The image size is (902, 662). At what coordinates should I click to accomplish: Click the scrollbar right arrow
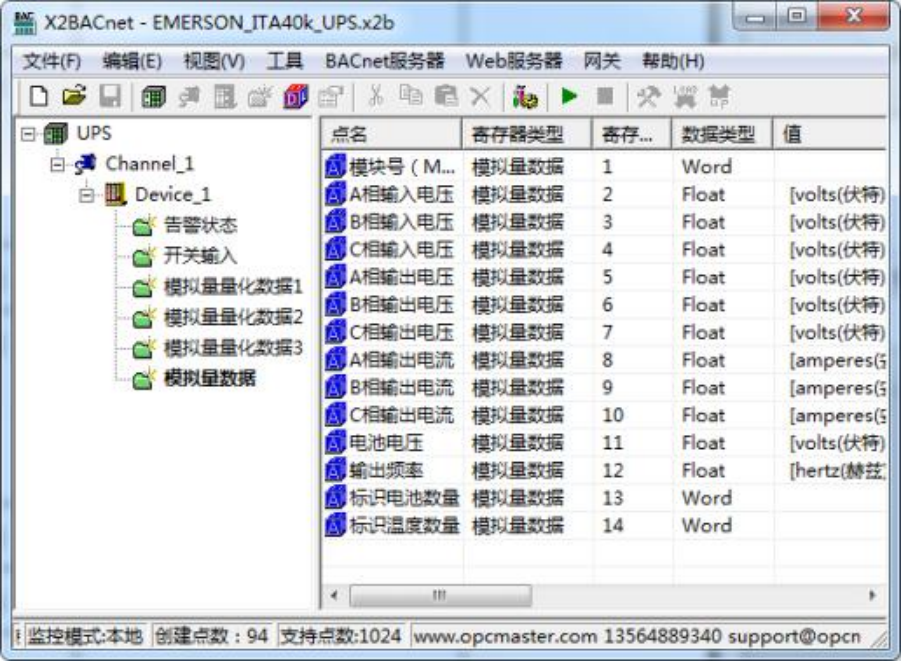[x=873, y=595]
